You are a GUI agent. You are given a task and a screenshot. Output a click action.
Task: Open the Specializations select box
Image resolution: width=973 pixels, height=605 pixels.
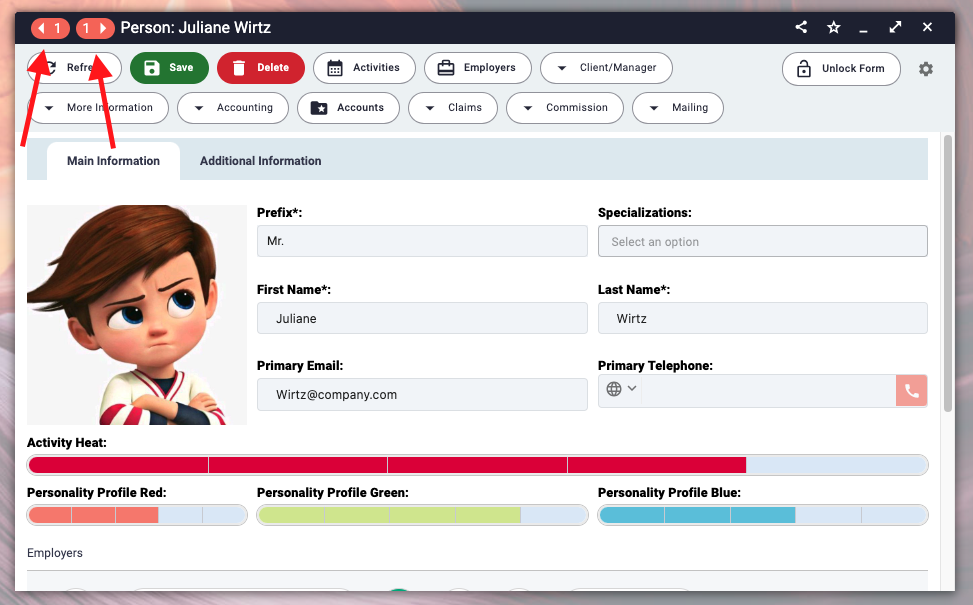point(763,241)
